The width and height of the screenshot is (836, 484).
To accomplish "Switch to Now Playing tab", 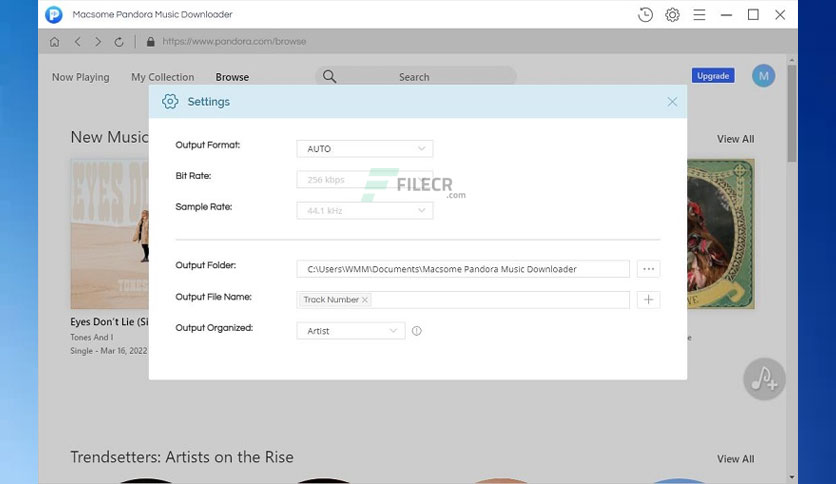I will pos(81,77).
